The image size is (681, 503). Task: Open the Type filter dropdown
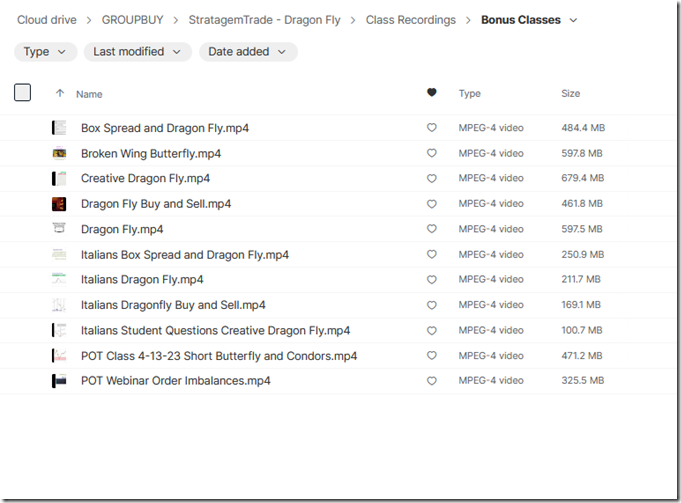[x=45, y=52]
